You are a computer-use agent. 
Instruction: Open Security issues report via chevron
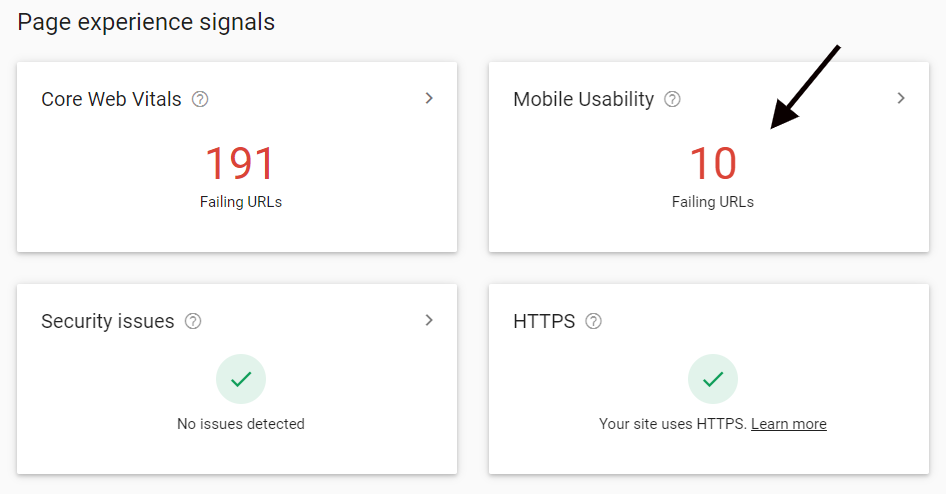tap(429, 320)
